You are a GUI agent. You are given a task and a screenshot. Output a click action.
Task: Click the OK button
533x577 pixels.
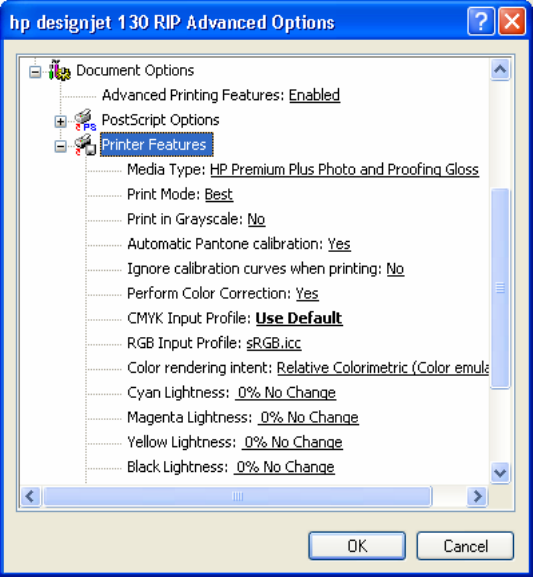[x=357, y=546]
